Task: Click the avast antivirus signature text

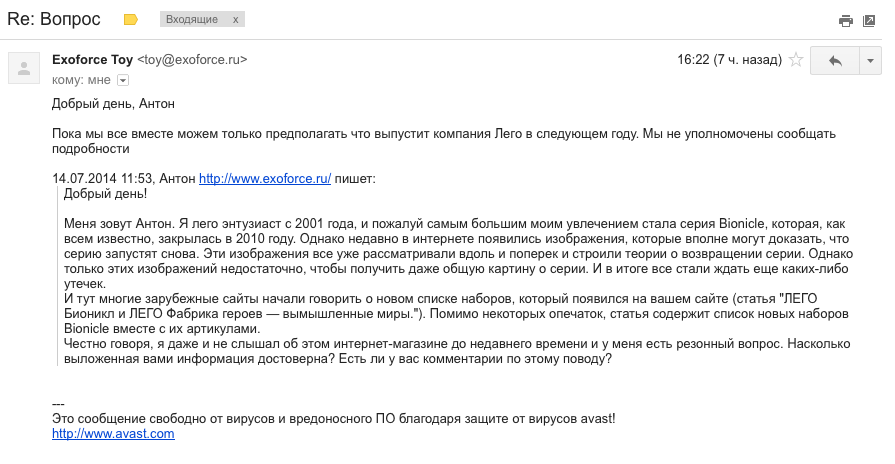Action: [x=333, y=418]
